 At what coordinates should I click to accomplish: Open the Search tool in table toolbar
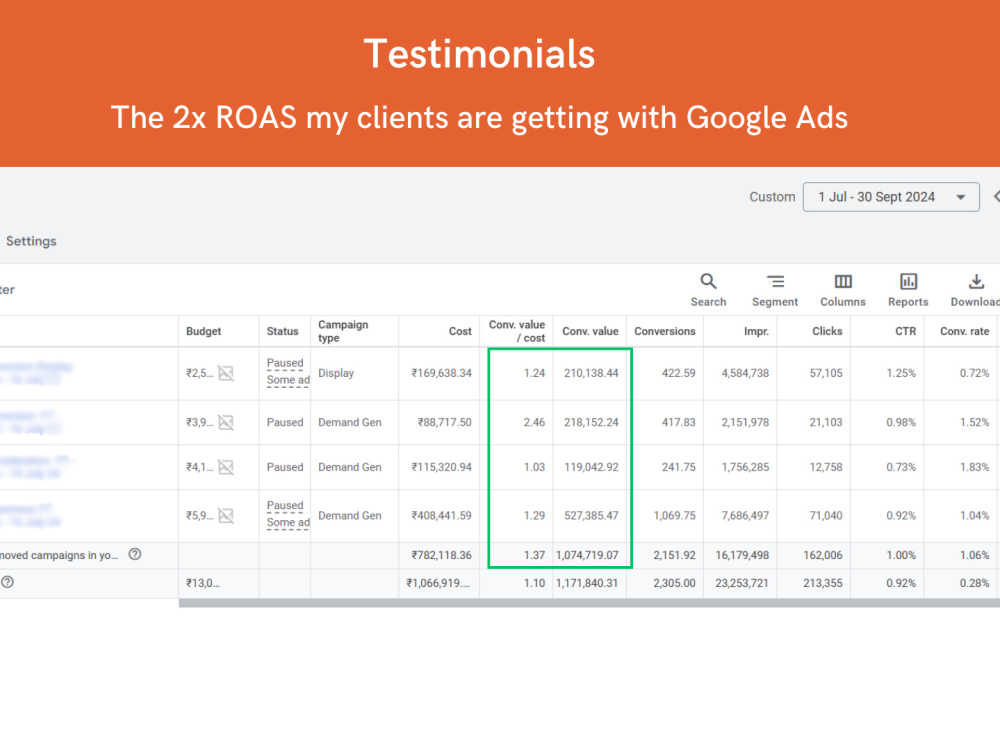coord(708,290)
